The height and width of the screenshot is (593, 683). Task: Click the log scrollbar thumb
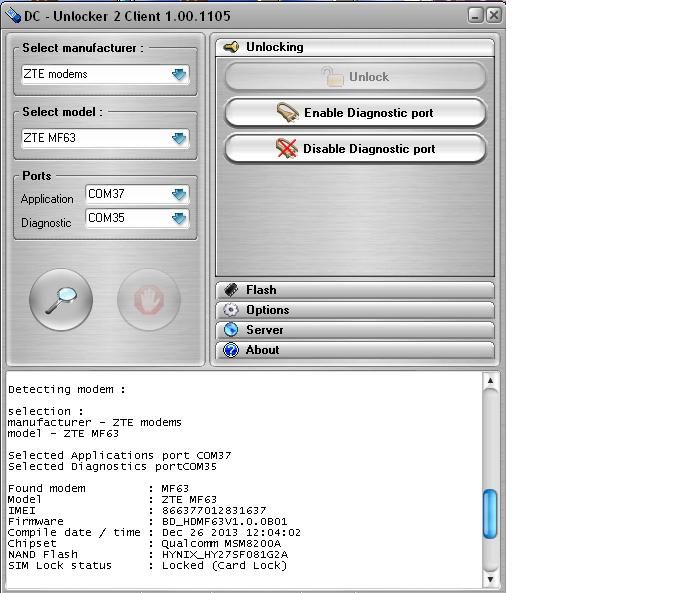click(x=490, y=514)
